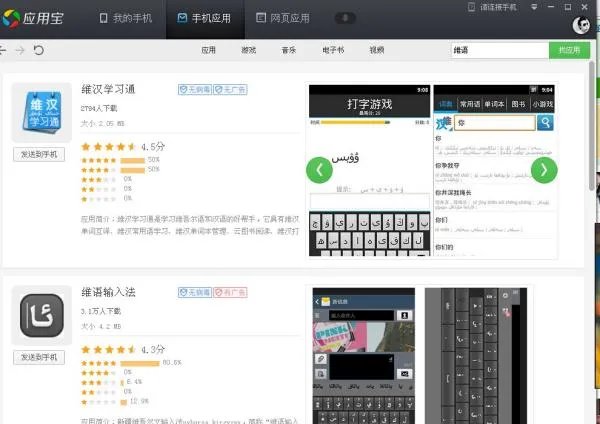Click the vertical scrollbar thumb on the right
The image size is (600, 424).
point(592,126)
